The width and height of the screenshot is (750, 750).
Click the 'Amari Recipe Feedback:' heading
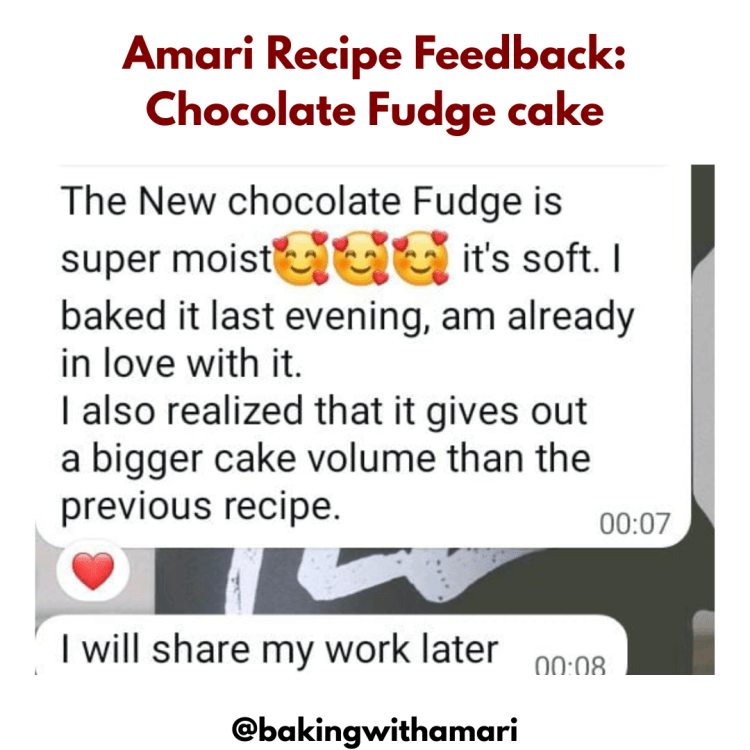tap(374, 54)
